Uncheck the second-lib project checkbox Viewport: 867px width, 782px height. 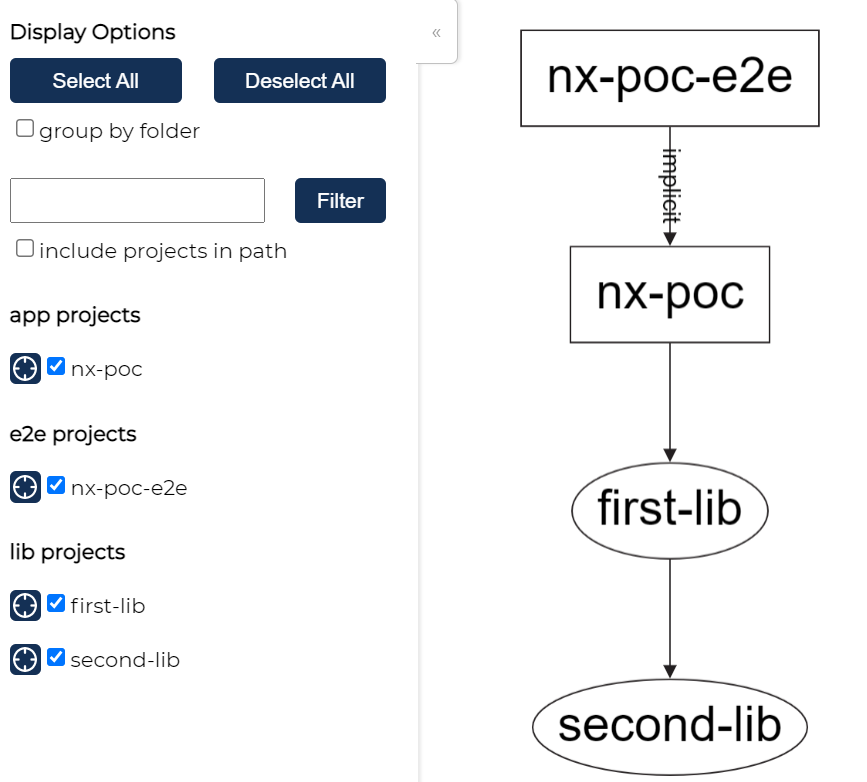coord(55,657)
